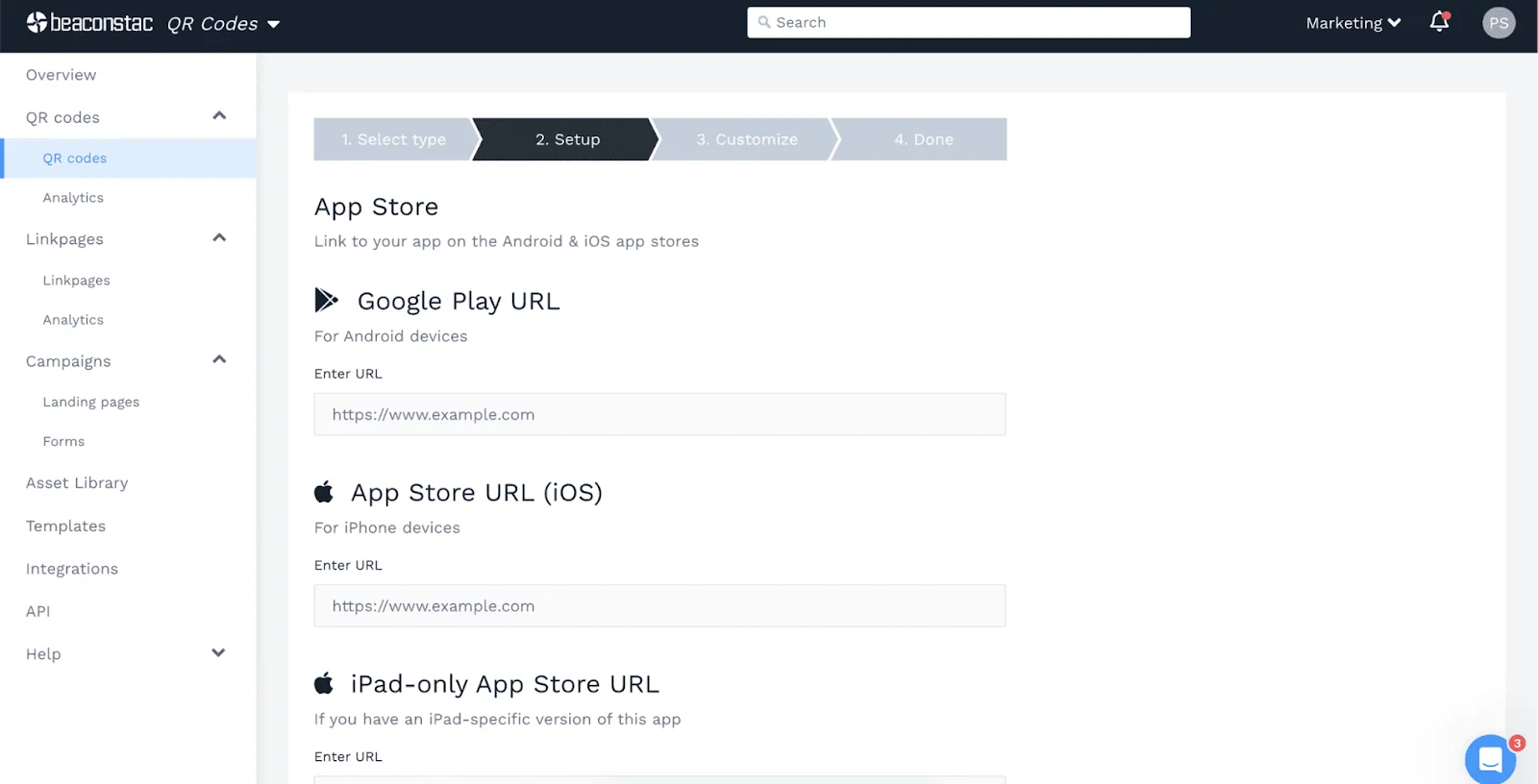The width and height of the screenshot is (1538, 784).
Task: Click the Apple icon beside iPad-only App Store URL
Action: (324, 683)
